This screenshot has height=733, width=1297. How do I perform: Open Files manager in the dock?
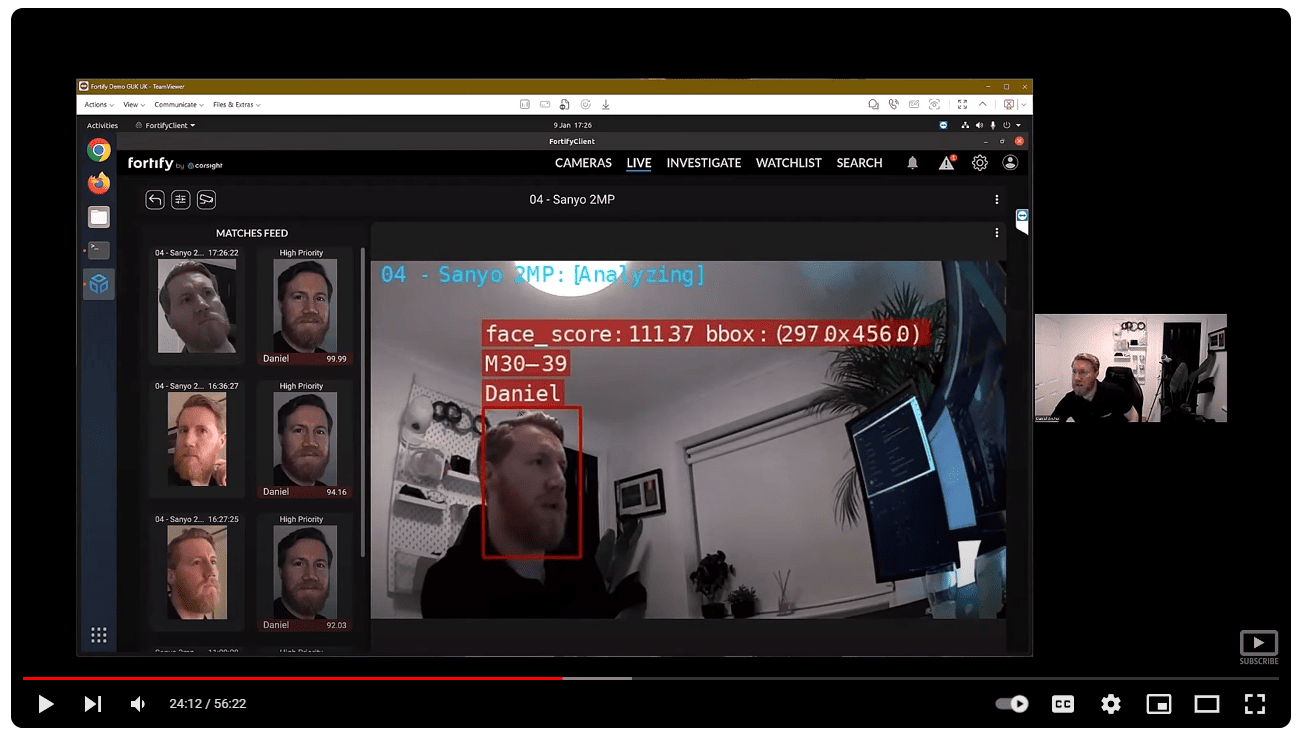(x=98, y=217)
